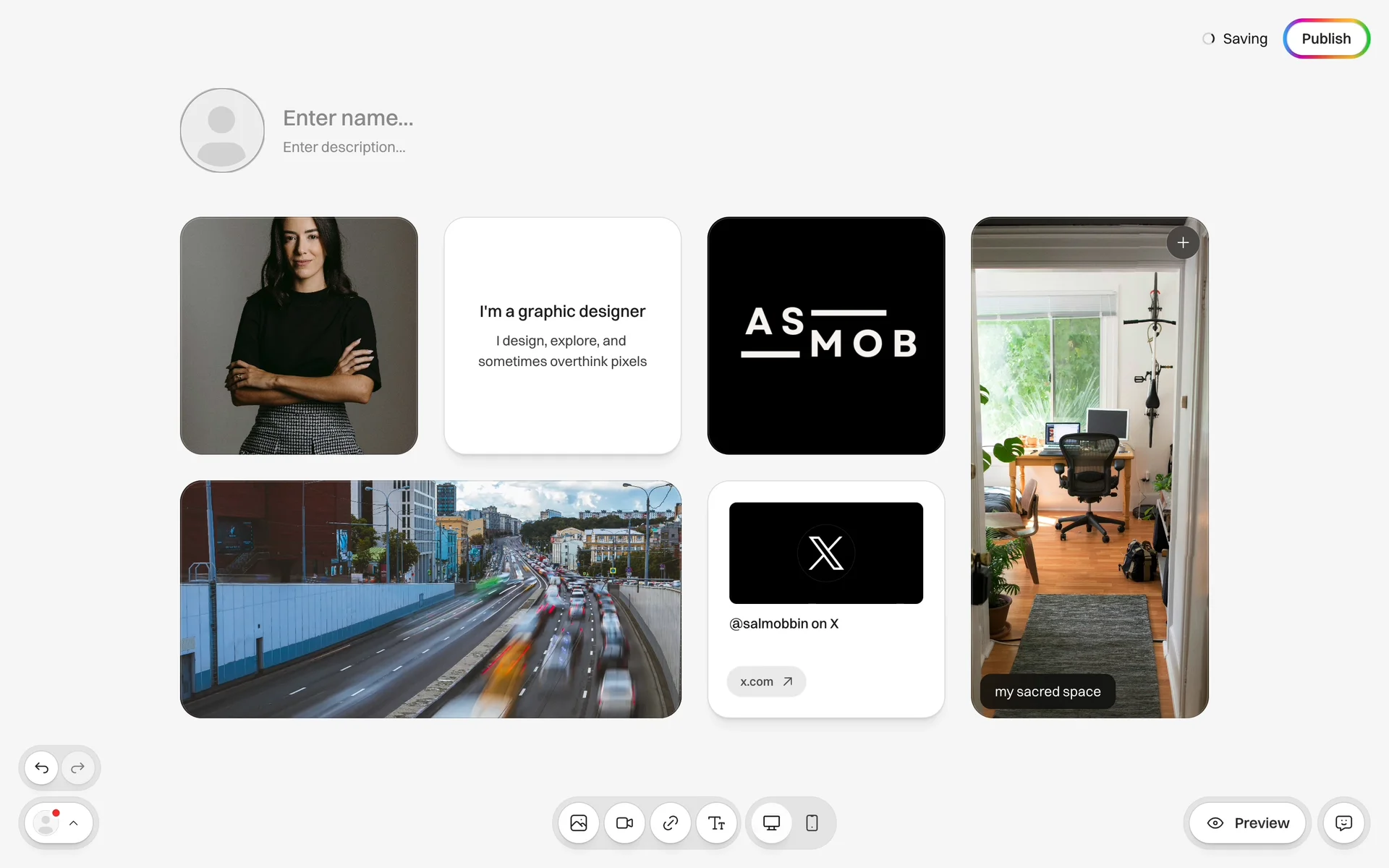Switch to mobile layout view
Viewport: 1389px width, 868px height.
pyautogui.click(x=812, y=823)
